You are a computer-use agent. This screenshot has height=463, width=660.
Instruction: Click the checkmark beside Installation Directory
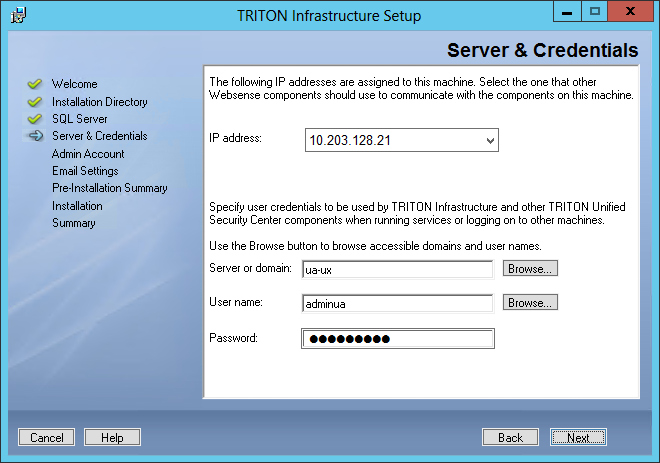[35, 101]
